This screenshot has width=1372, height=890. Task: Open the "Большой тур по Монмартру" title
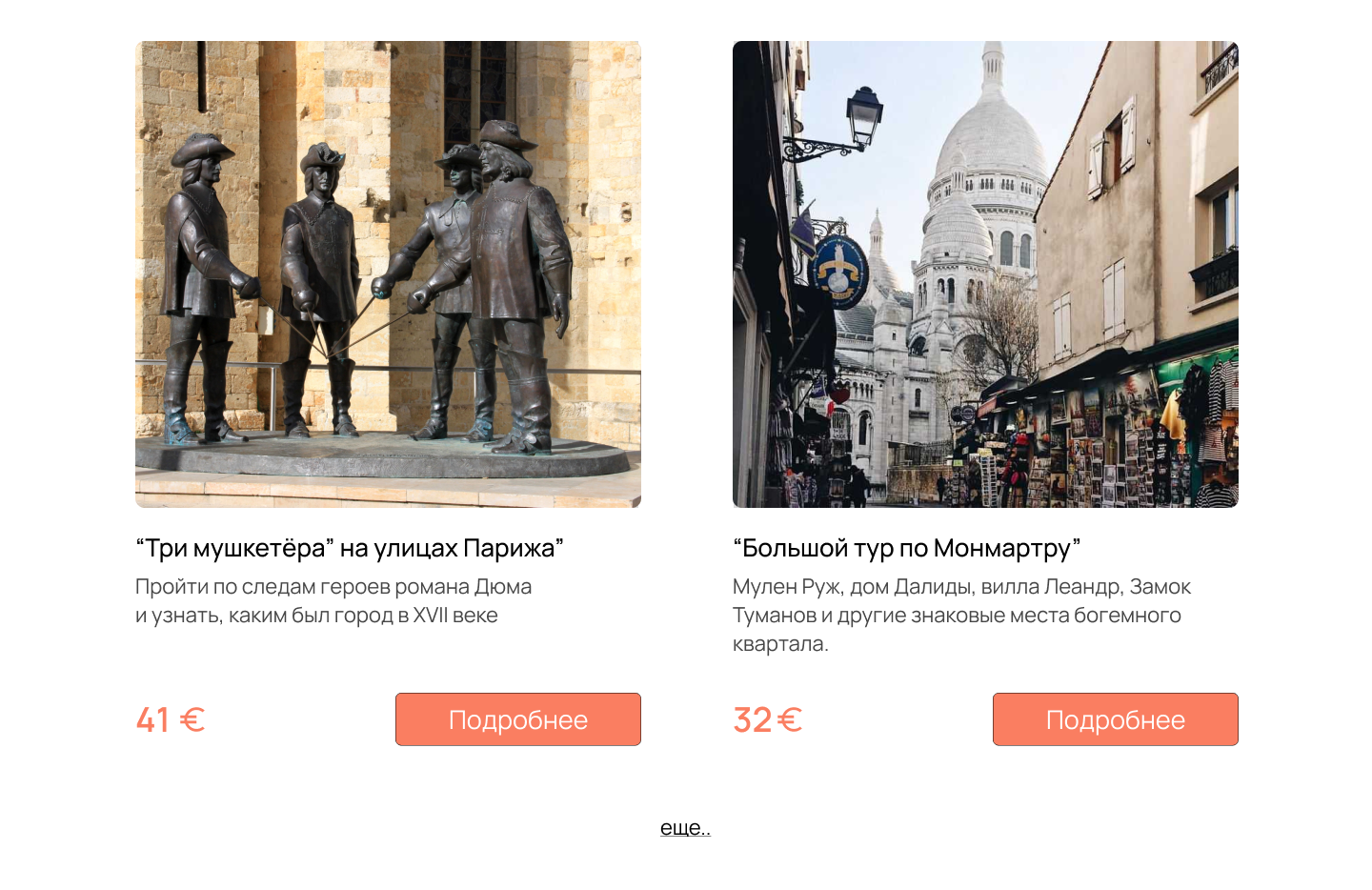click(907, 548)
